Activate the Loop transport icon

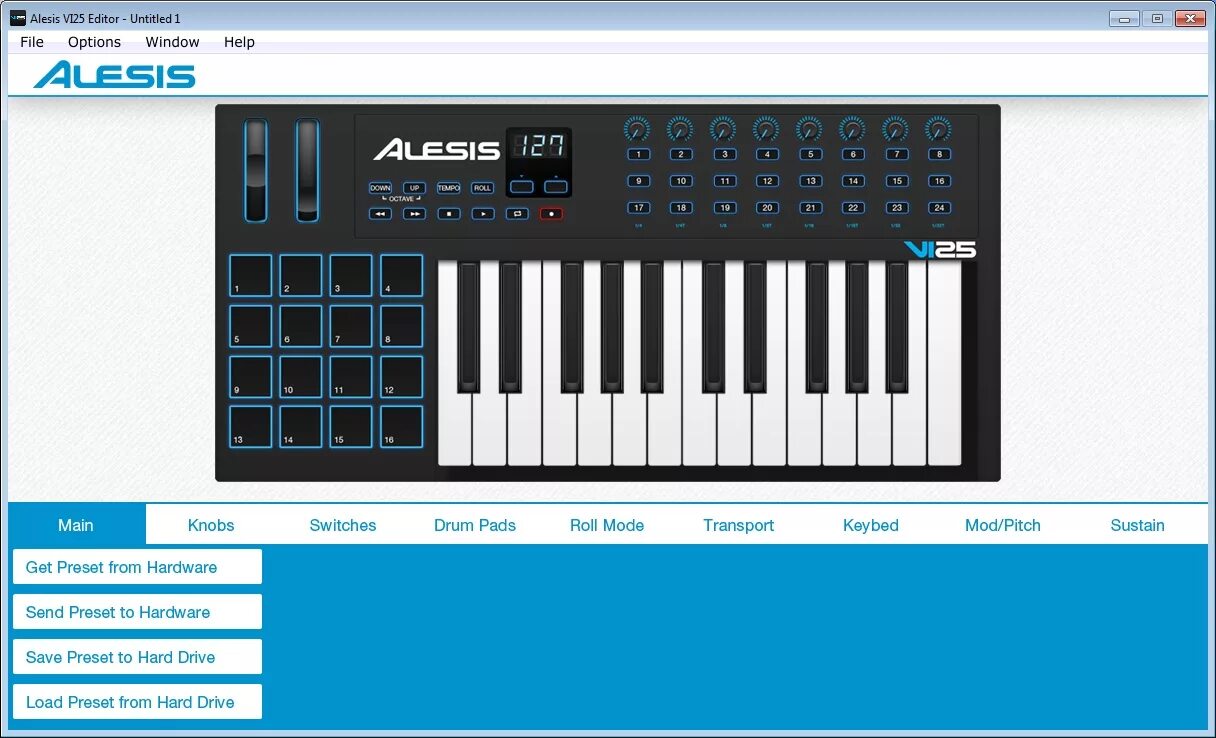(517, 213)
